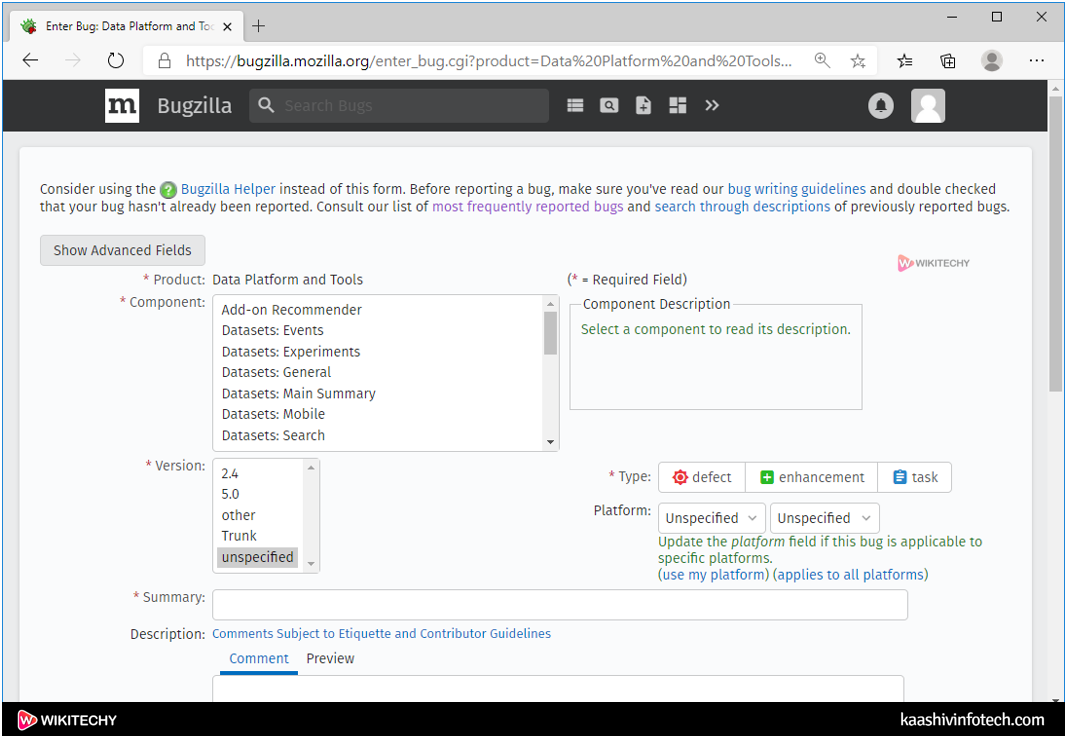
Task: Open the second Platform Unspecified dropdown
Action: (x=824, y=519)
